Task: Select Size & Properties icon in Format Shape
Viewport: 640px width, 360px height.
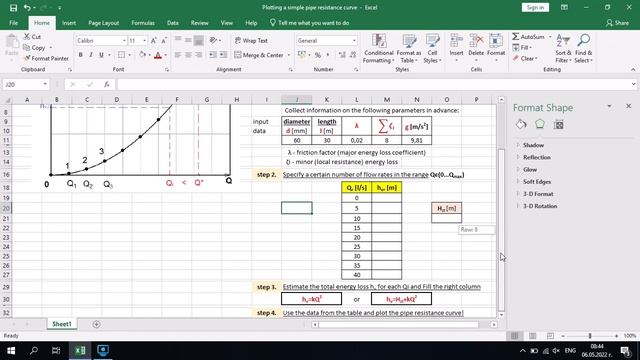Action: coord(559,124)
